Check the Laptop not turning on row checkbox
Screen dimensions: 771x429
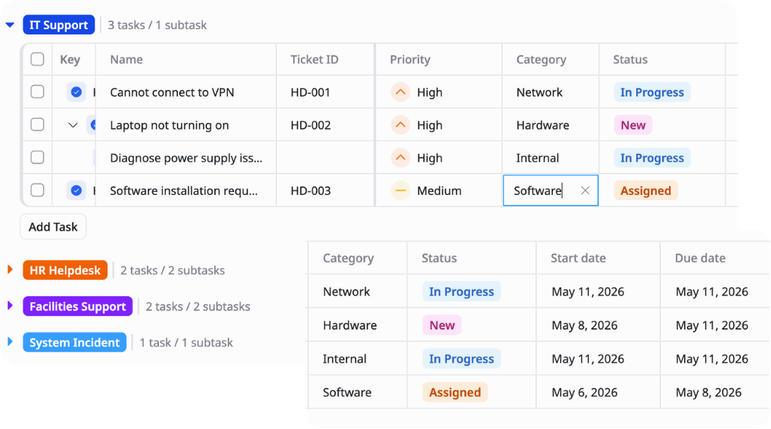coord(37,124)
